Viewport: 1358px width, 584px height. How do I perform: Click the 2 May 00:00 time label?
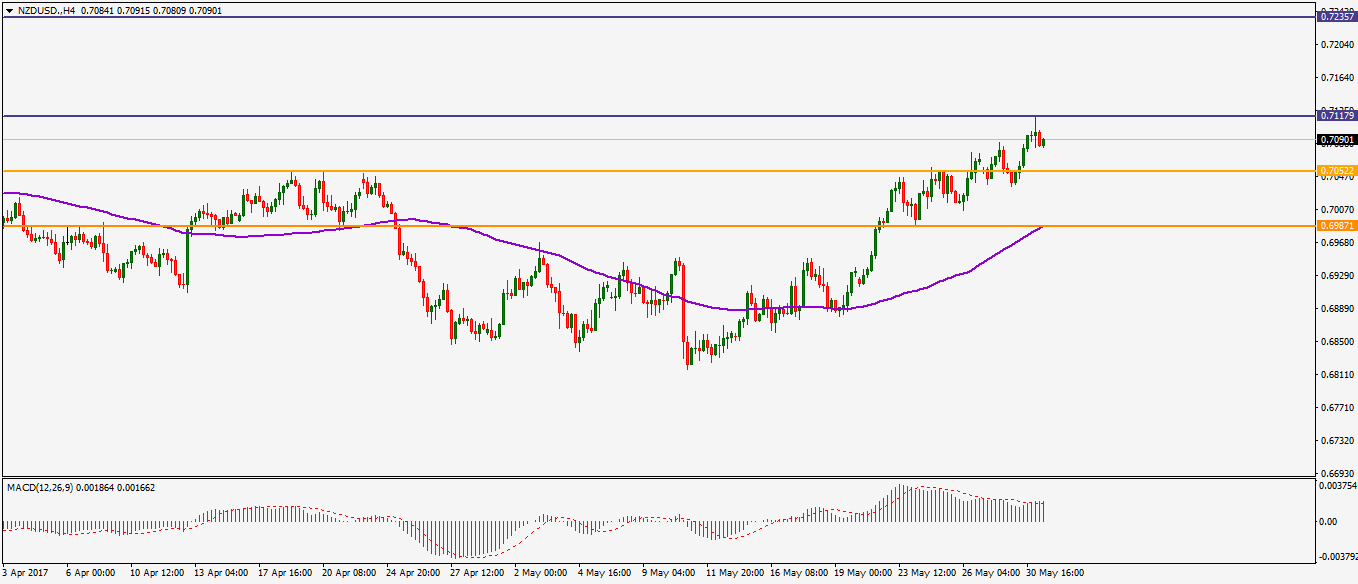pyautogui.click(x=541, y=573)
